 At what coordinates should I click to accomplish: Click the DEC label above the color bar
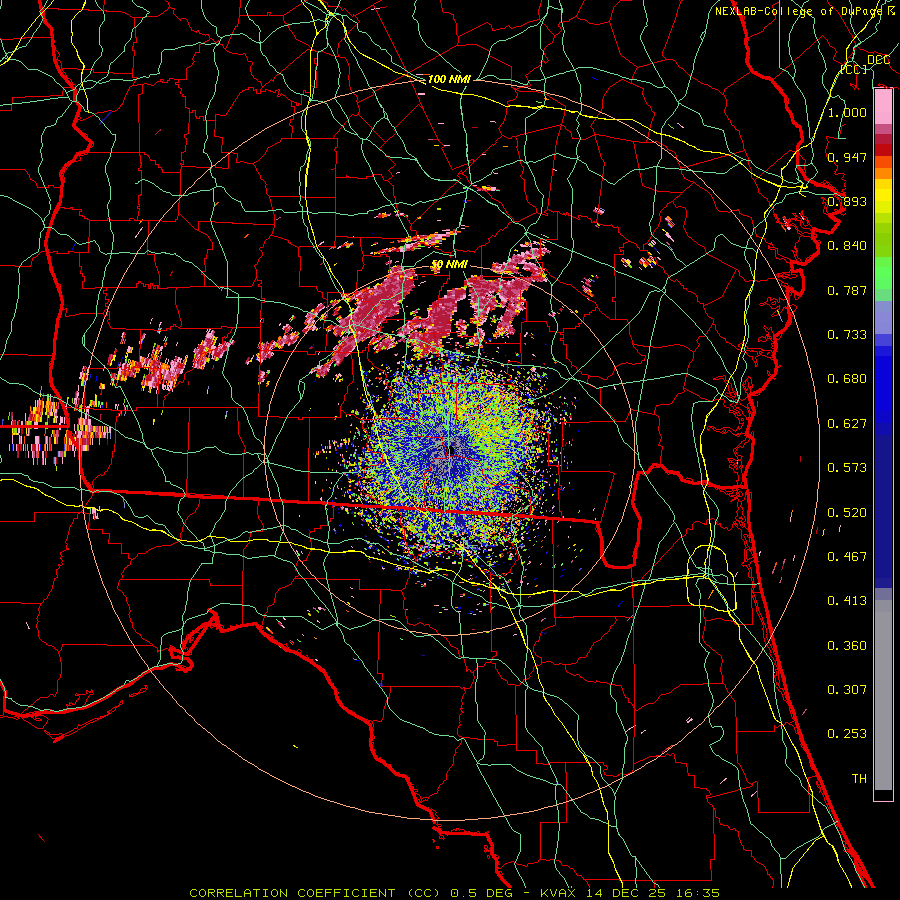[879, 60]
